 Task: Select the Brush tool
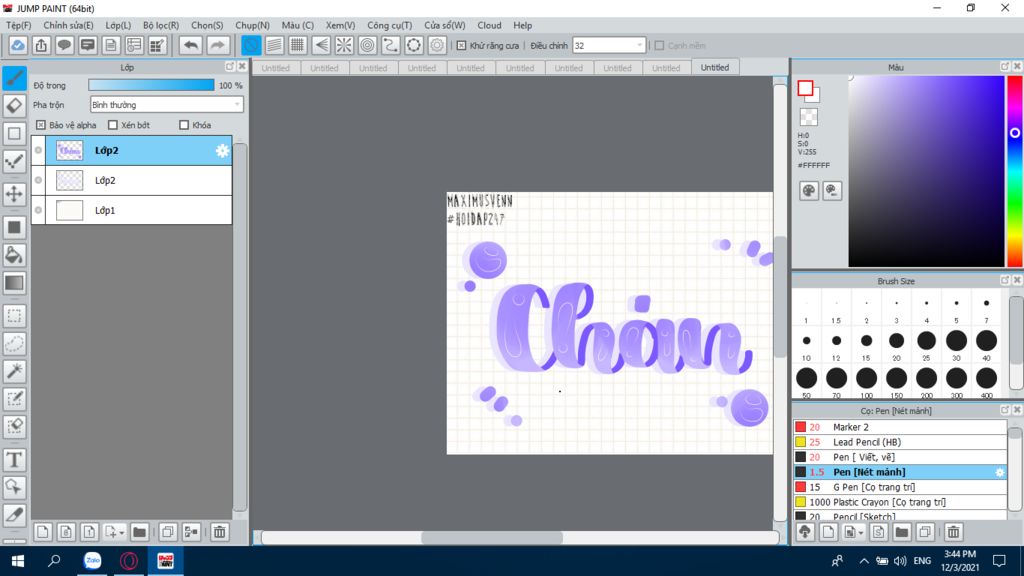tap(14, 78)
